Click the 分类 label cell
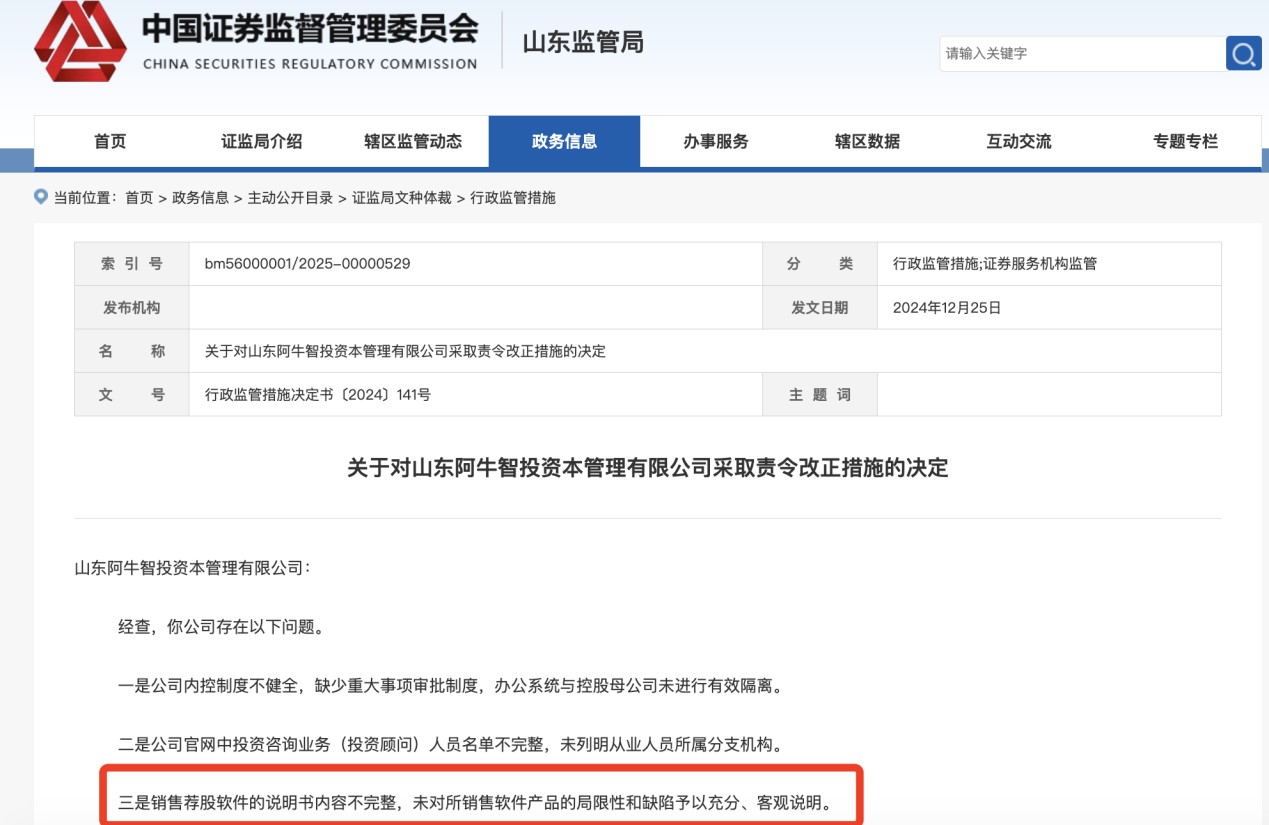The height and width of the screenshot is (825, 1269). [x=820, y=264]
